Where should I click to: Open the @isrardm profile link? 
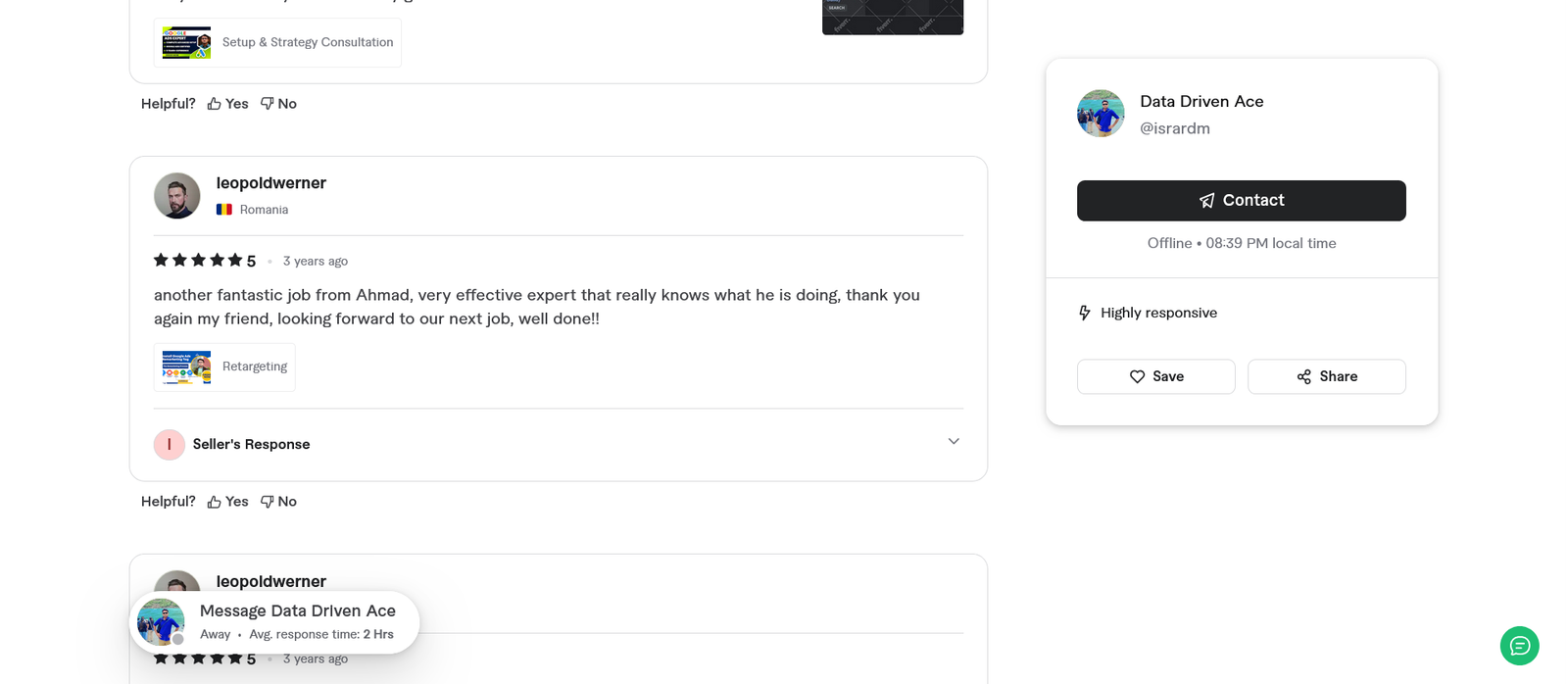(1174, 127)
